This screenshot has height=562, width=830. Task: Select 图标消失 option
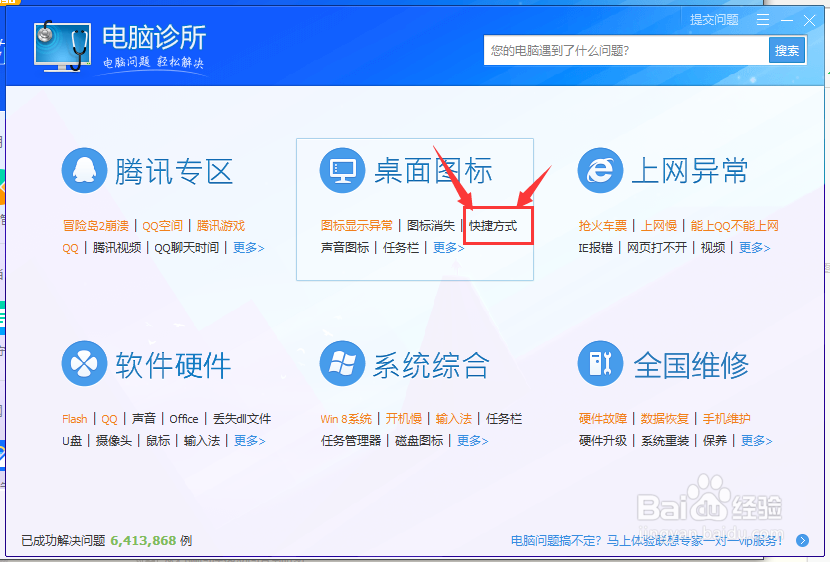[431, 226]
